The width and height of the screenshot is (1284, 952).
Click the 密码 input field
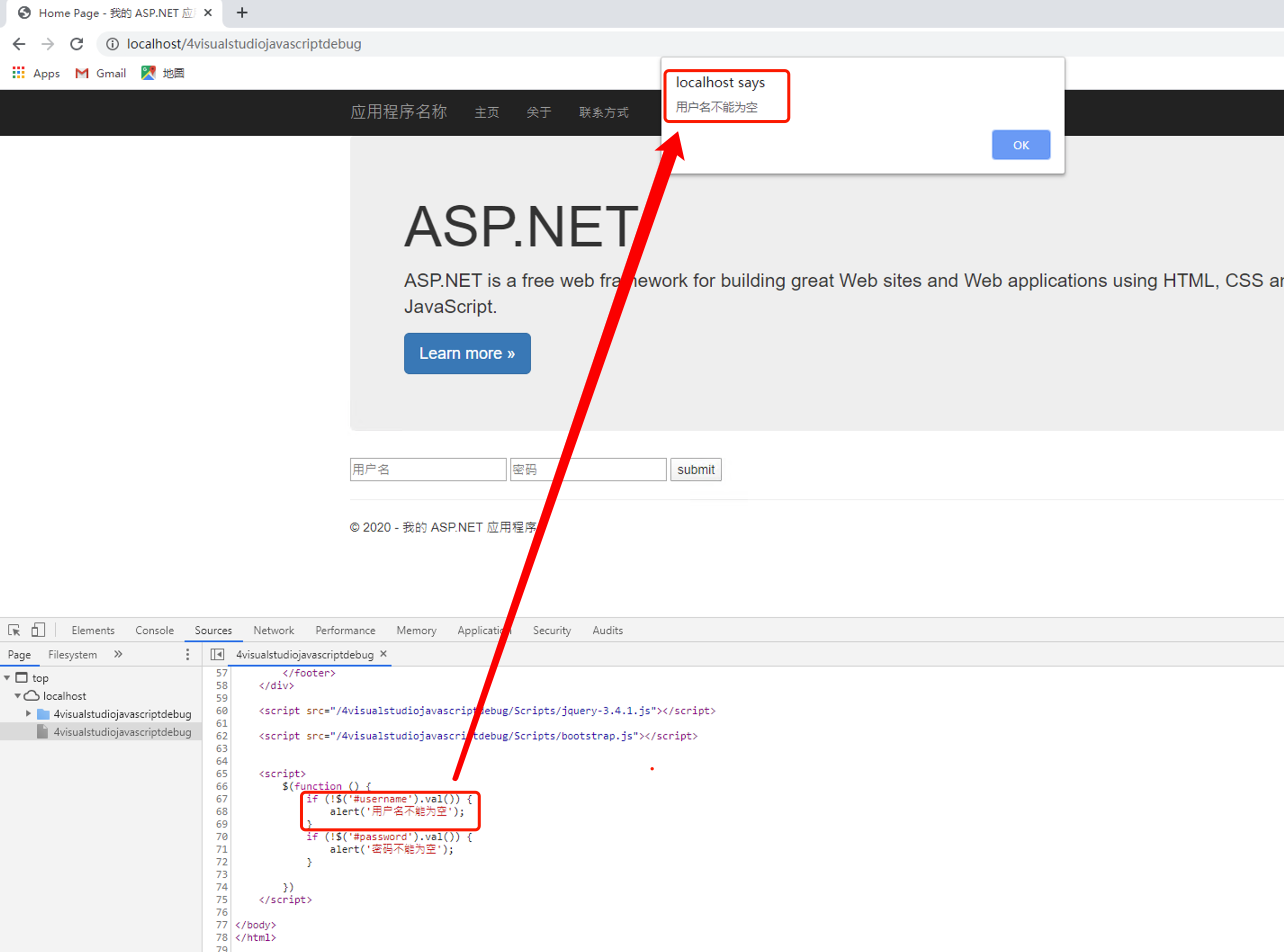(x=588, y=469)
